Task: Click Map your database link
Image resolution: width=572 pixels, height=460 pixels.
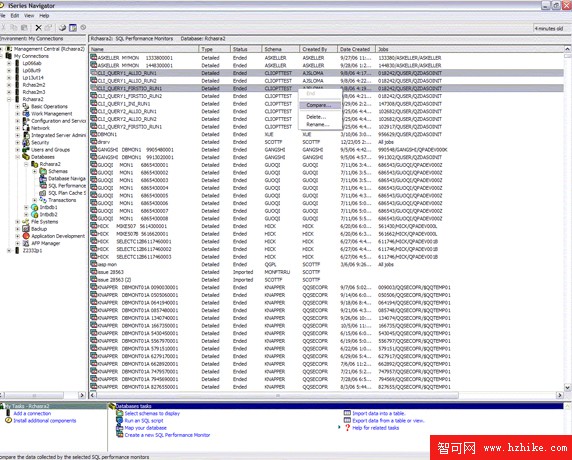Action: [x=146, y=428]
